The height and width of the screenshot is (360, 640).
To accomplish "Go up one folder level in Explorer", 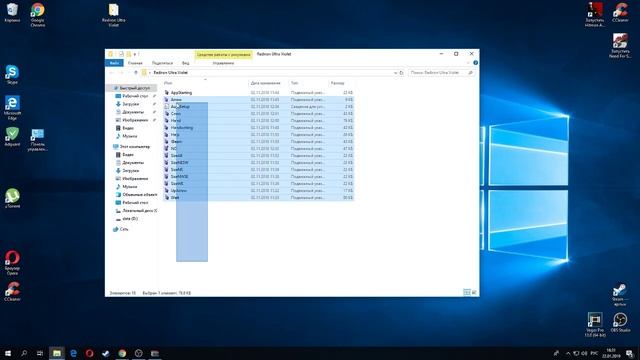I will click(136, 73).
